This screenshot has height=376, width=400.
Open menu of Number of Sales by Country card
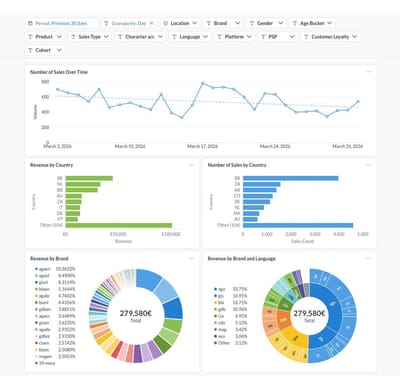point(368,165)
